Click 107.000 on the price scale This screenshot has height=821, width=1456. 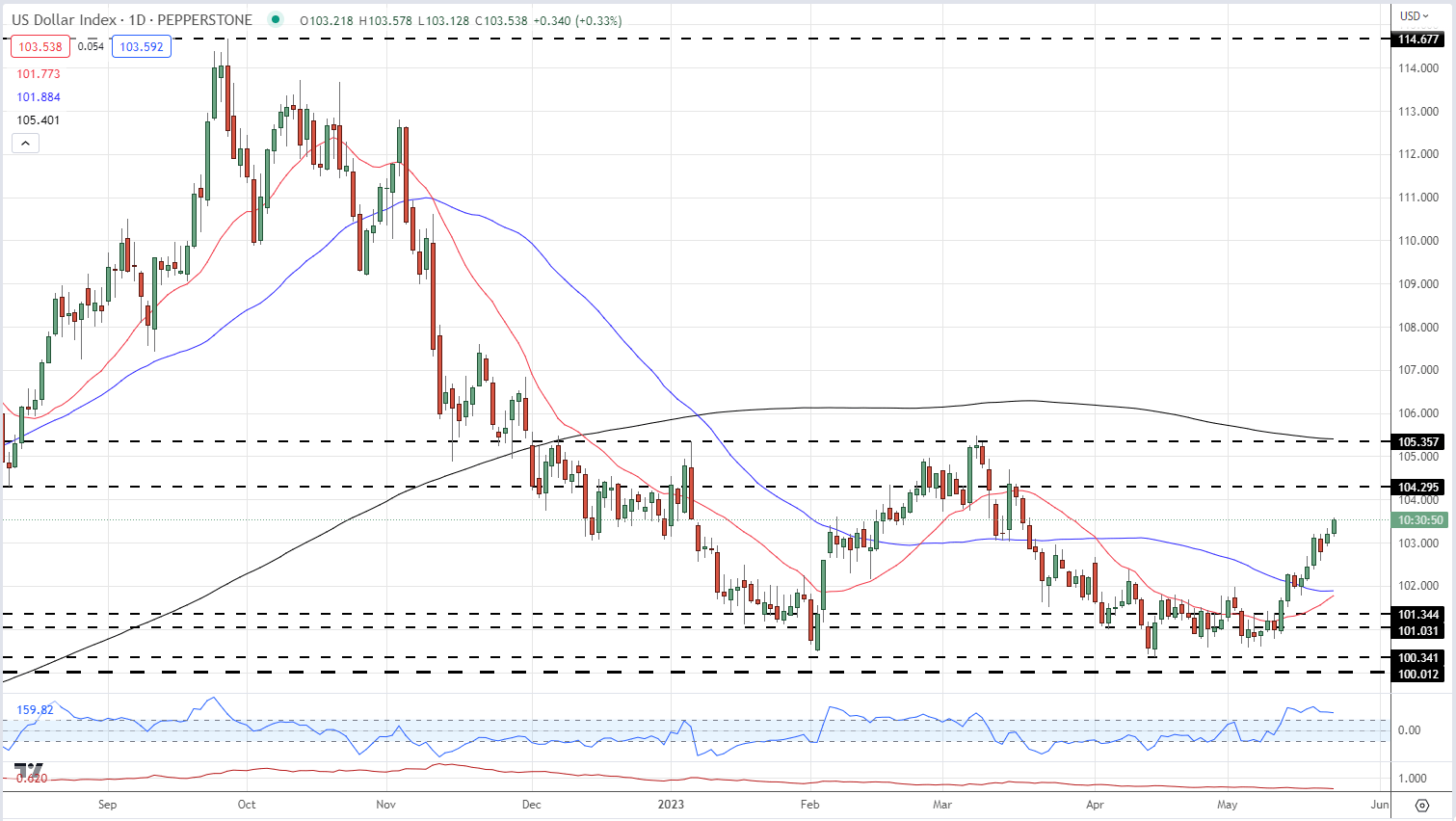click(x=1418, y=370)
